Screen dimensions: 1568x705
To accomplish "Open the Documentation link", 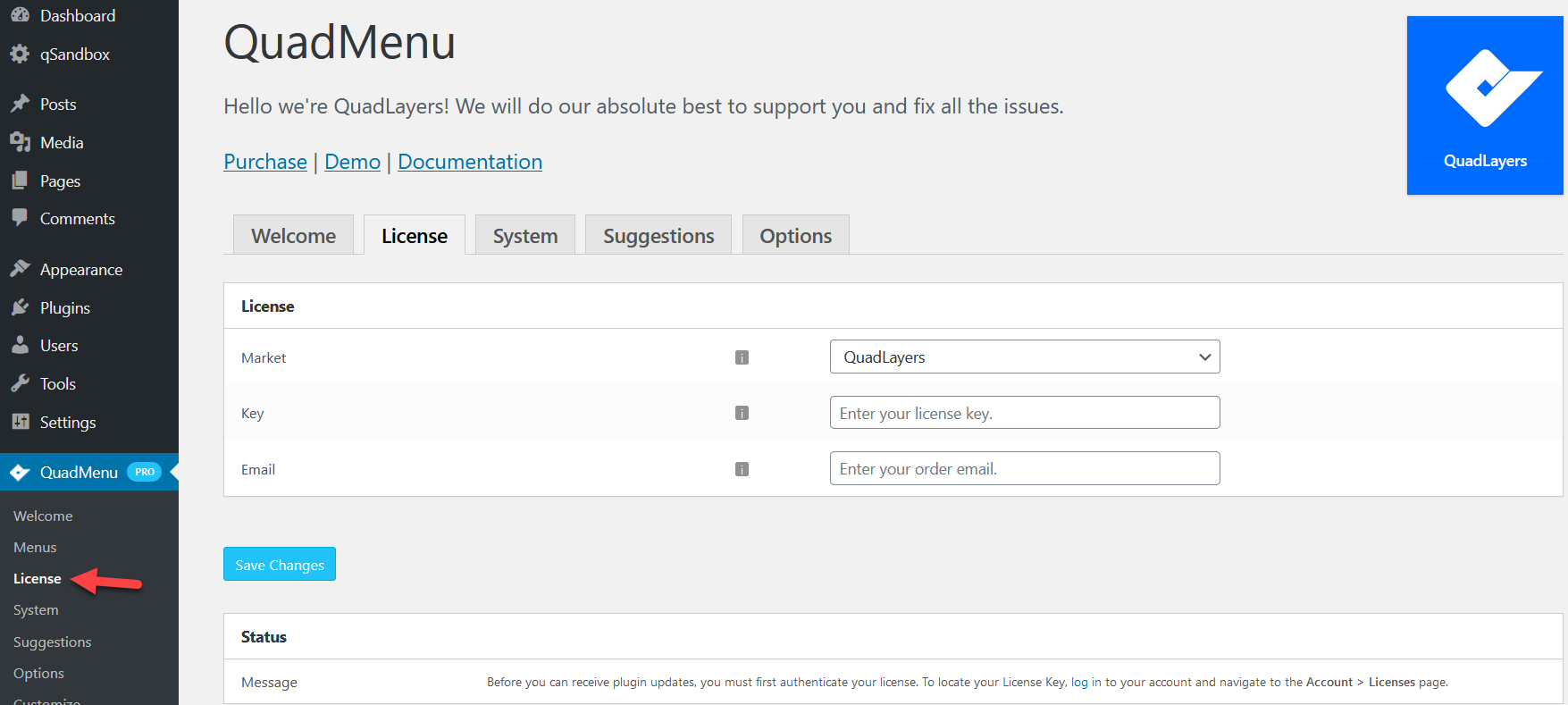I will click(470, 162).
